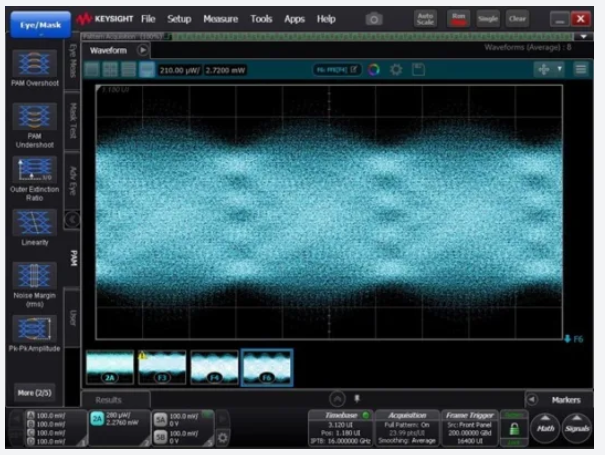Switch to the Mask Test side tab
Viewport: 605px width, 455px height.
pyautogui.click(x=73, y=120)
